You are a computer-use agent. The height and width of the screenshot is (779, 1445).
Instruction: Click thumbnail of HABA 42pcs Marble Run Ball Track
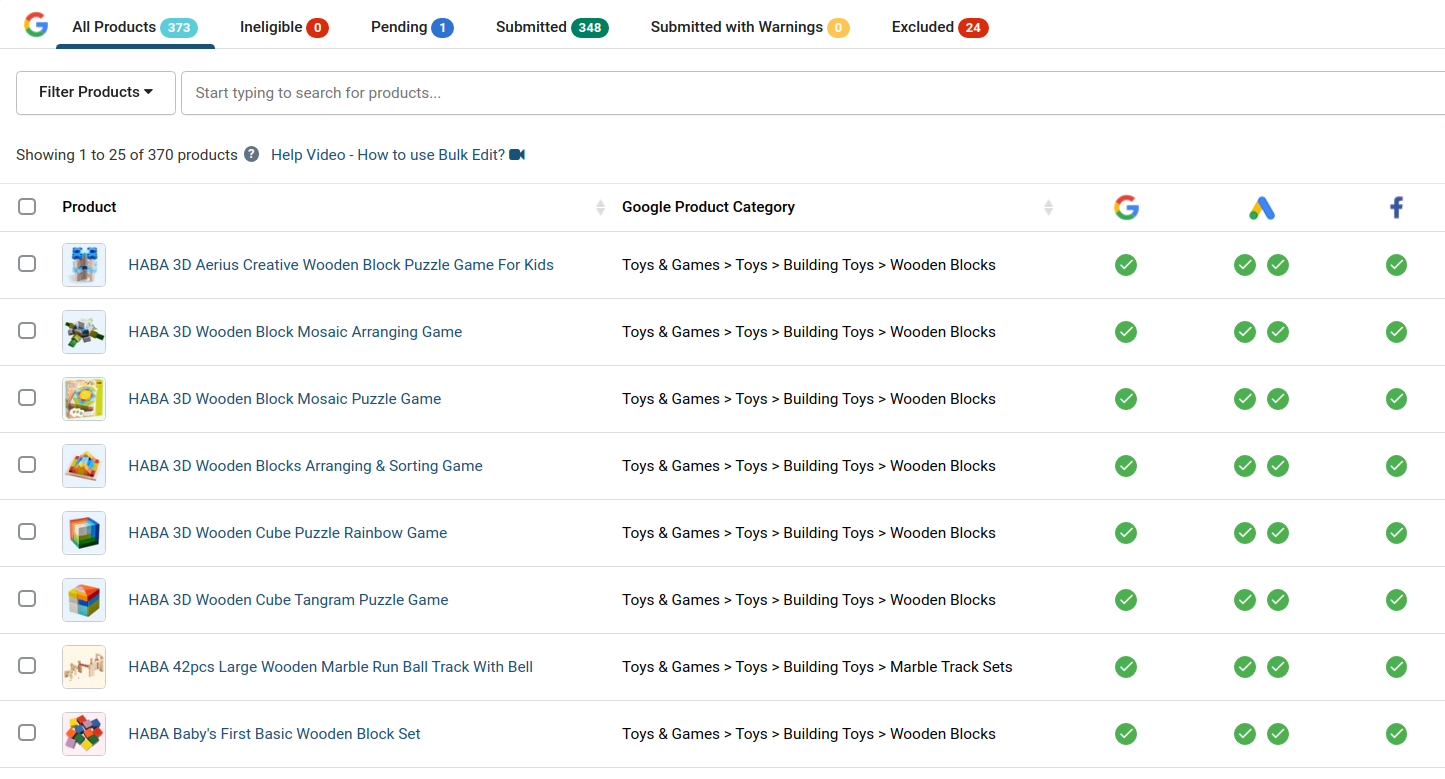pyautogui.click(x=84, y=667)
